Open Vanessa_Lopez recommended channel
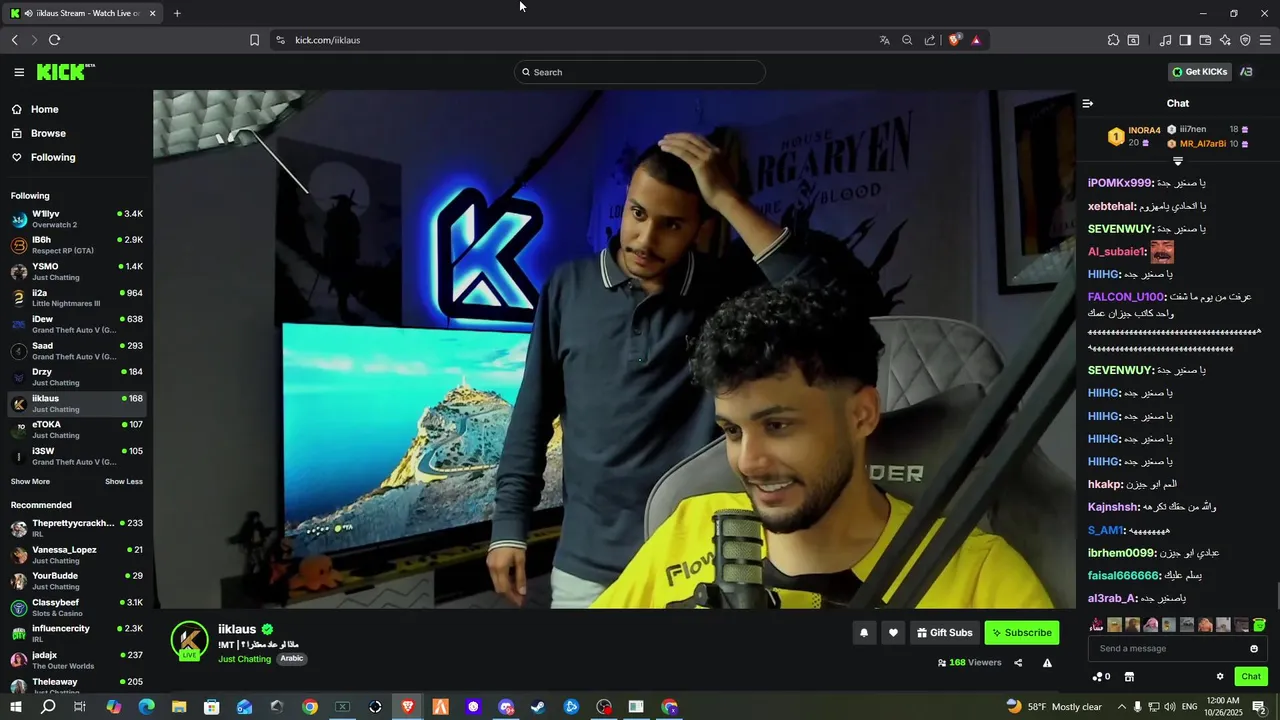The image size is (1280, 720). [77, 555]
